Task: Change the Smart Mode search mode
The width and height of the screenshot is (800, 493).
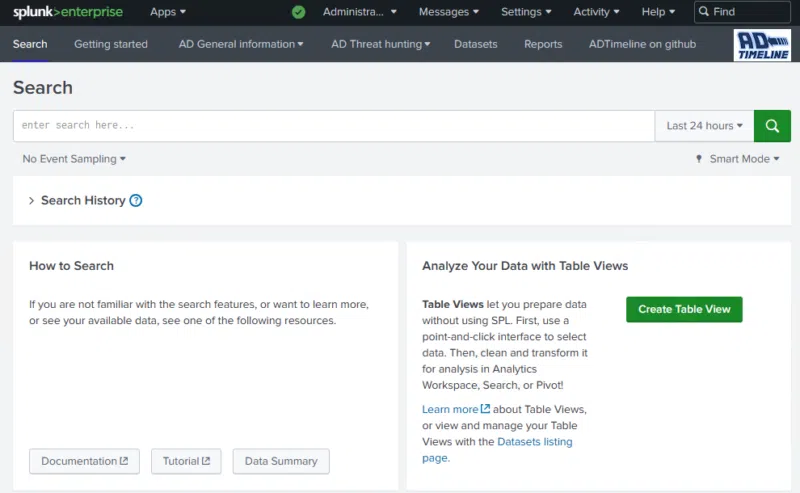Action: (x=738, y=159)
